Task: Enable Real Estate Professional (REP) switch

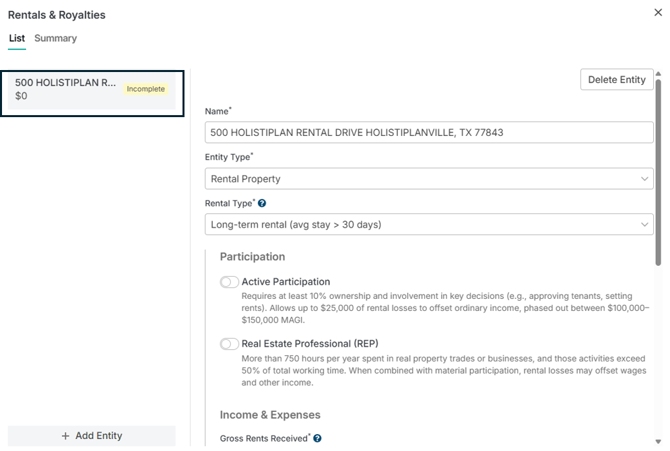Action: tap(229, 344)
